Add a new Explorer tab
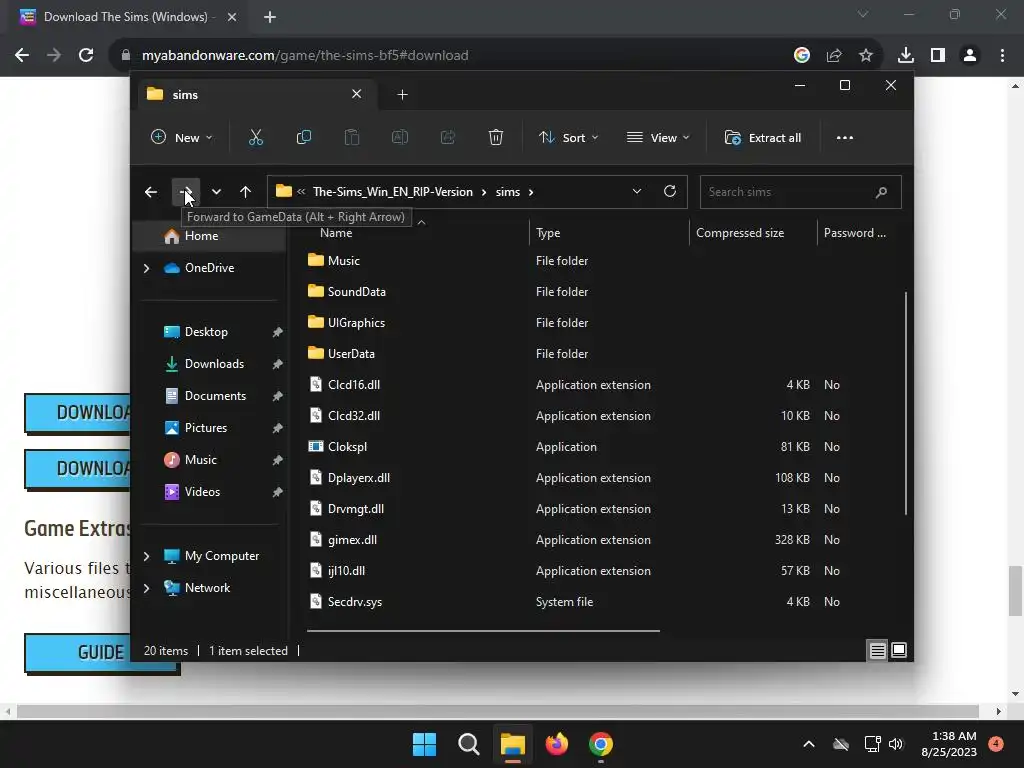1024x768 pixels. tap(402, 95)
